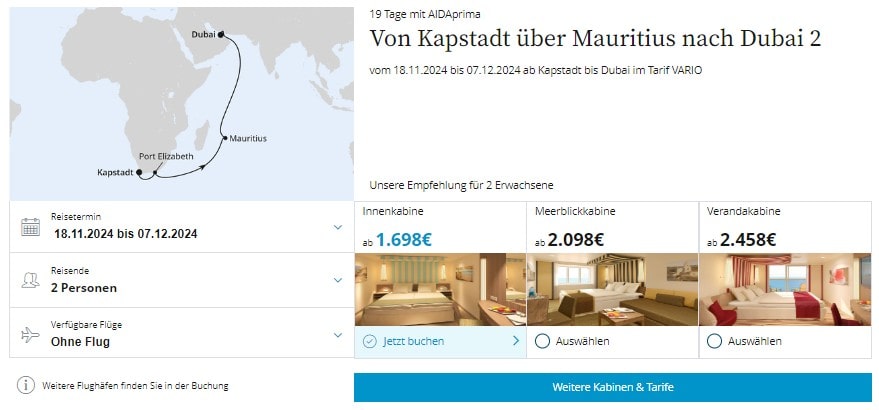Expand the Verfügbare Flüge dropdown
The width and height of the screenshot is (879, 410).
(x=337, y=334)
